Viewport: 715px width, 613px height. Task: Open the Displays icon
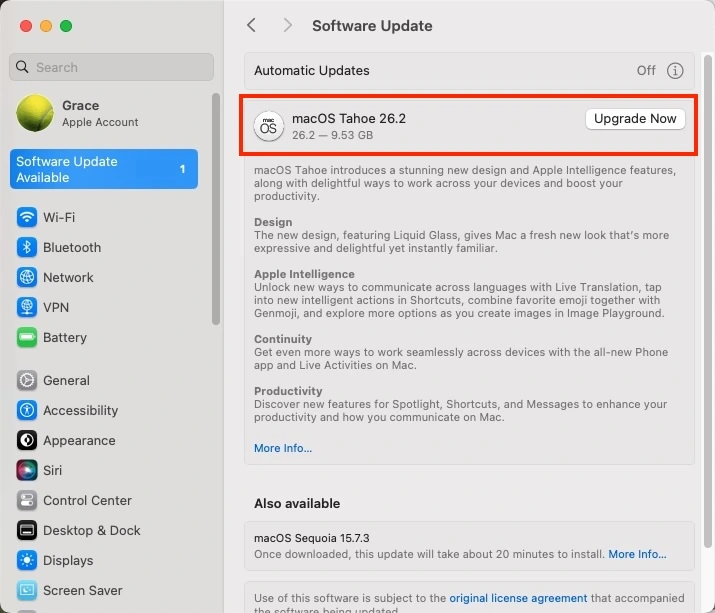tap(27, 561)
